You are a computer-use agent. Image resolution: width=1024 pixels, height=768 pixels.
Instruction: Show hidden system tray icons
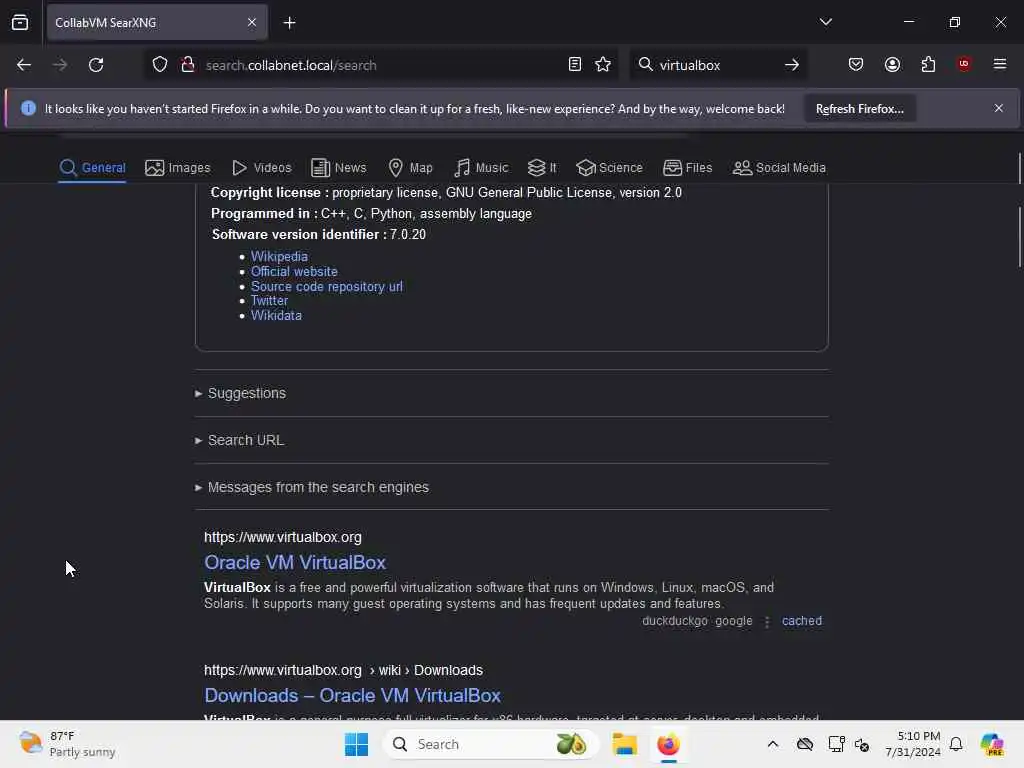pos(773,744)
